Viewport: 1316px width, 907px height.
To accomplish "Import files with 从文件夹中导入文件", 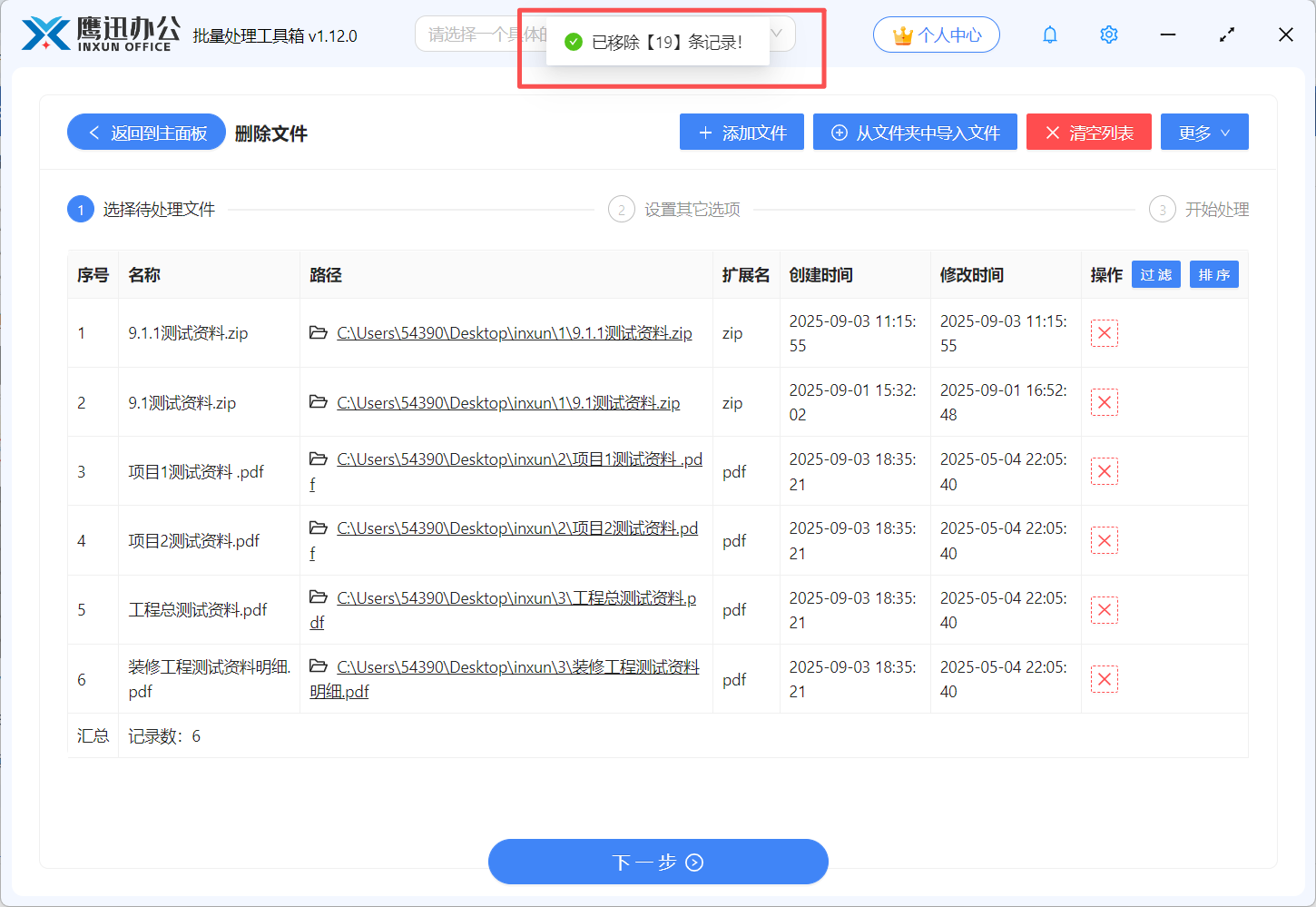I will pos(915,133).
